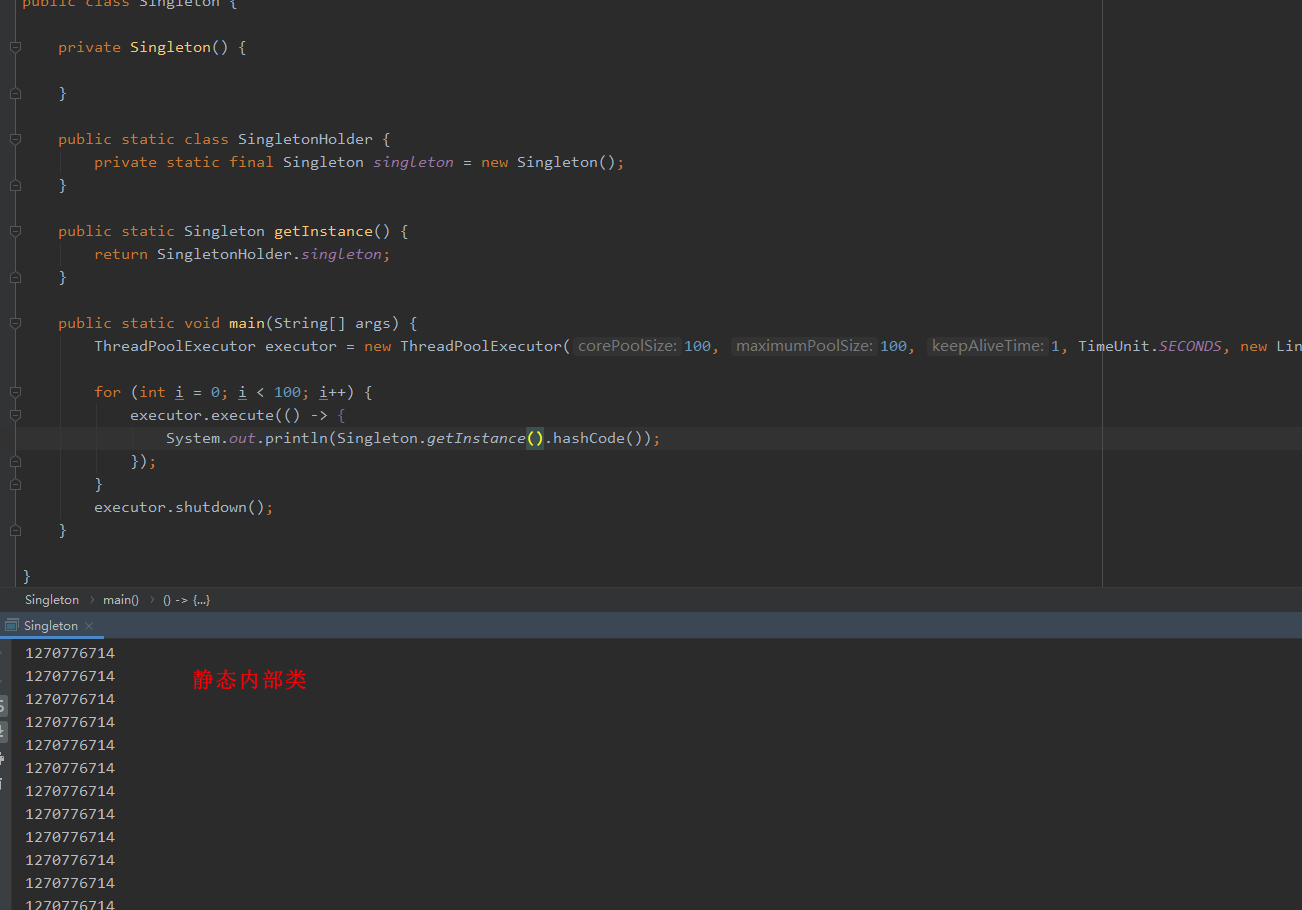
Task: Select the Singleton breadcrumb
Action: click(x=52, y=600)
